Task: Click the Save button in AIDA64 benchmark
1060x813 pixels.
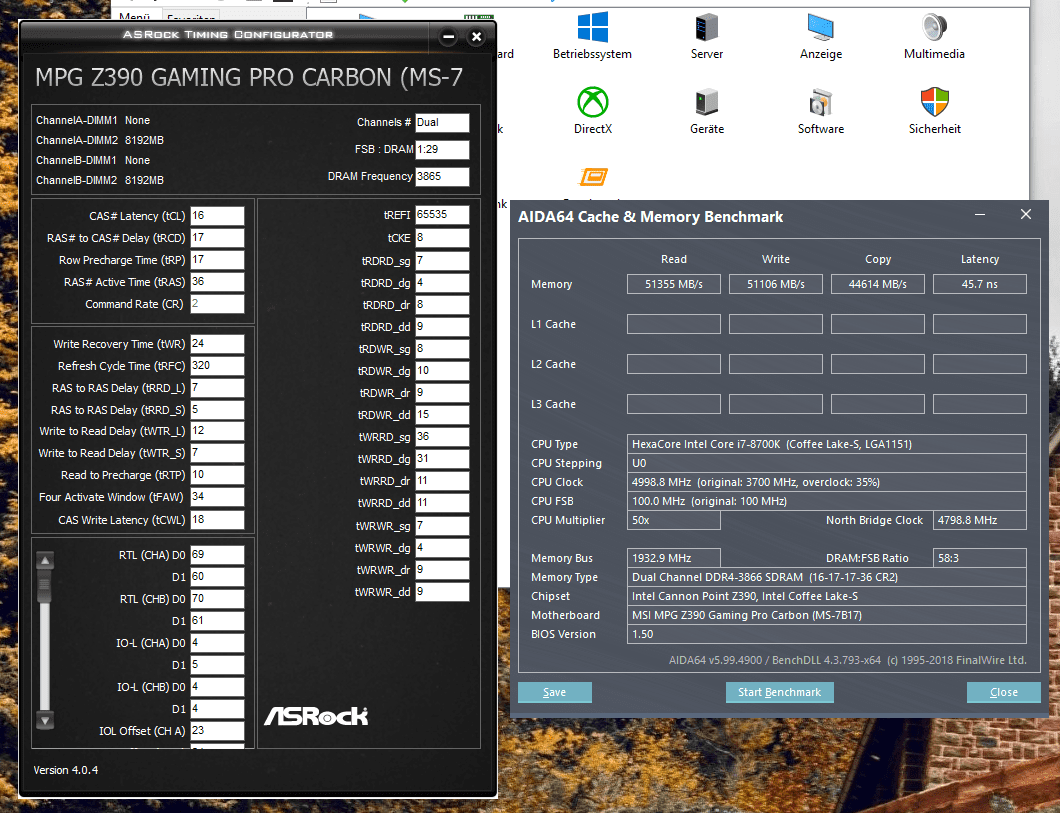Action: point(554,692)
